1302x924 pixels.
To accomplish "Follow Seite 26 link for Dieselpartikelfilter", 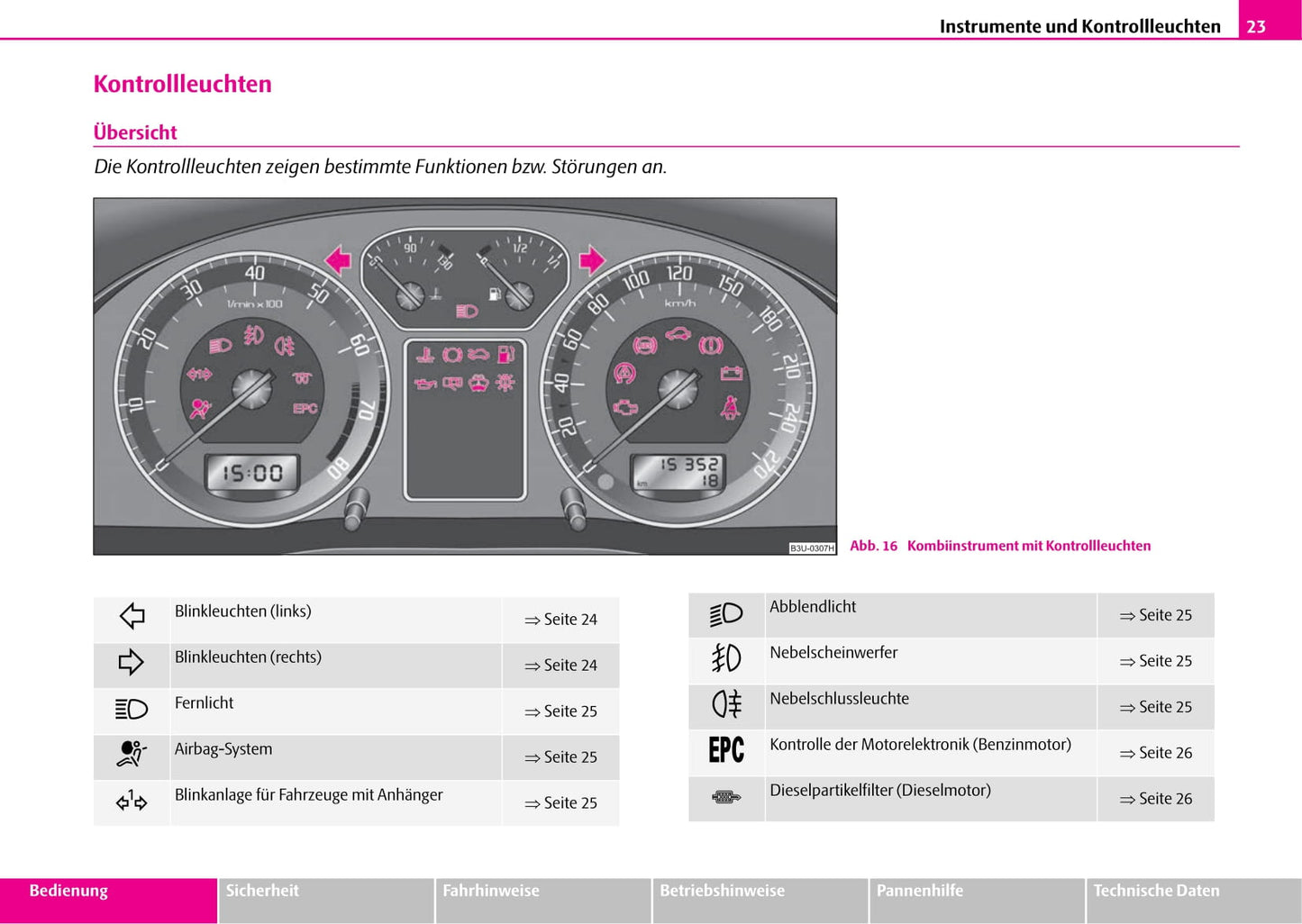I will pyautogui.click(x=1156, y=799).
